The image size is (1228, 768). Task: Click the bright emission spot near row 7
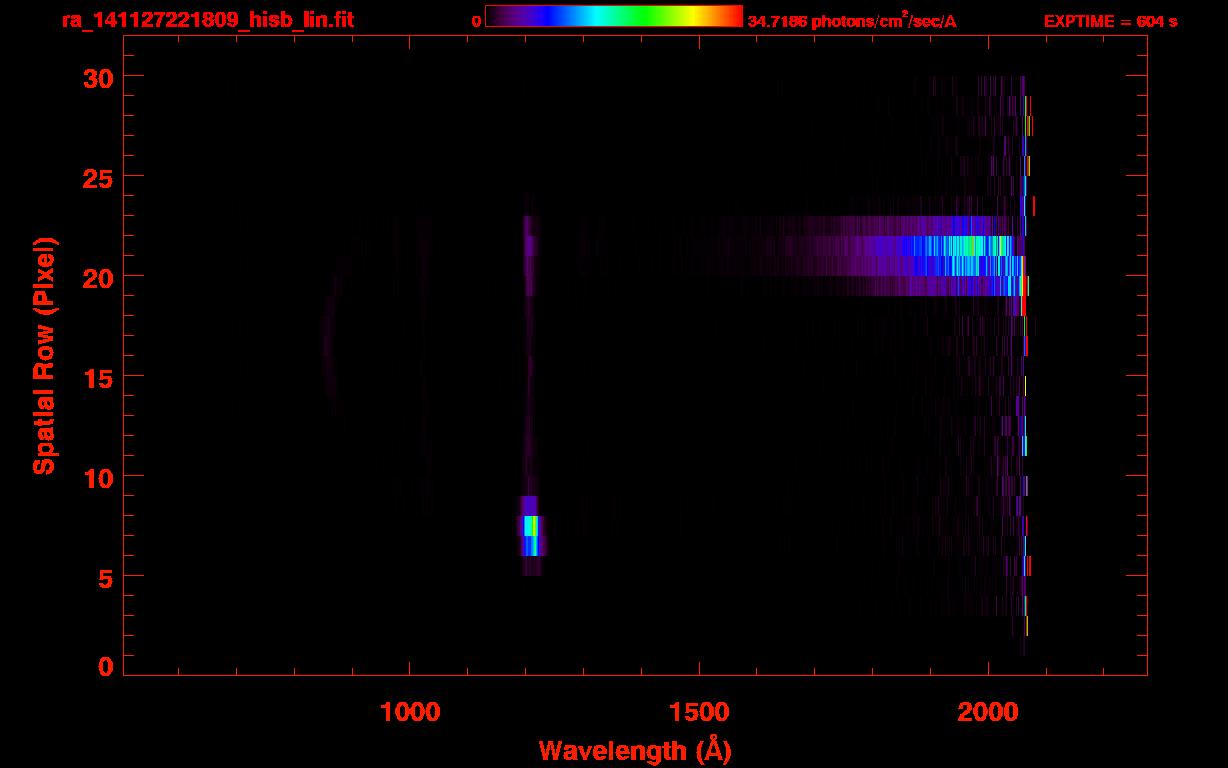coord(531,535)
